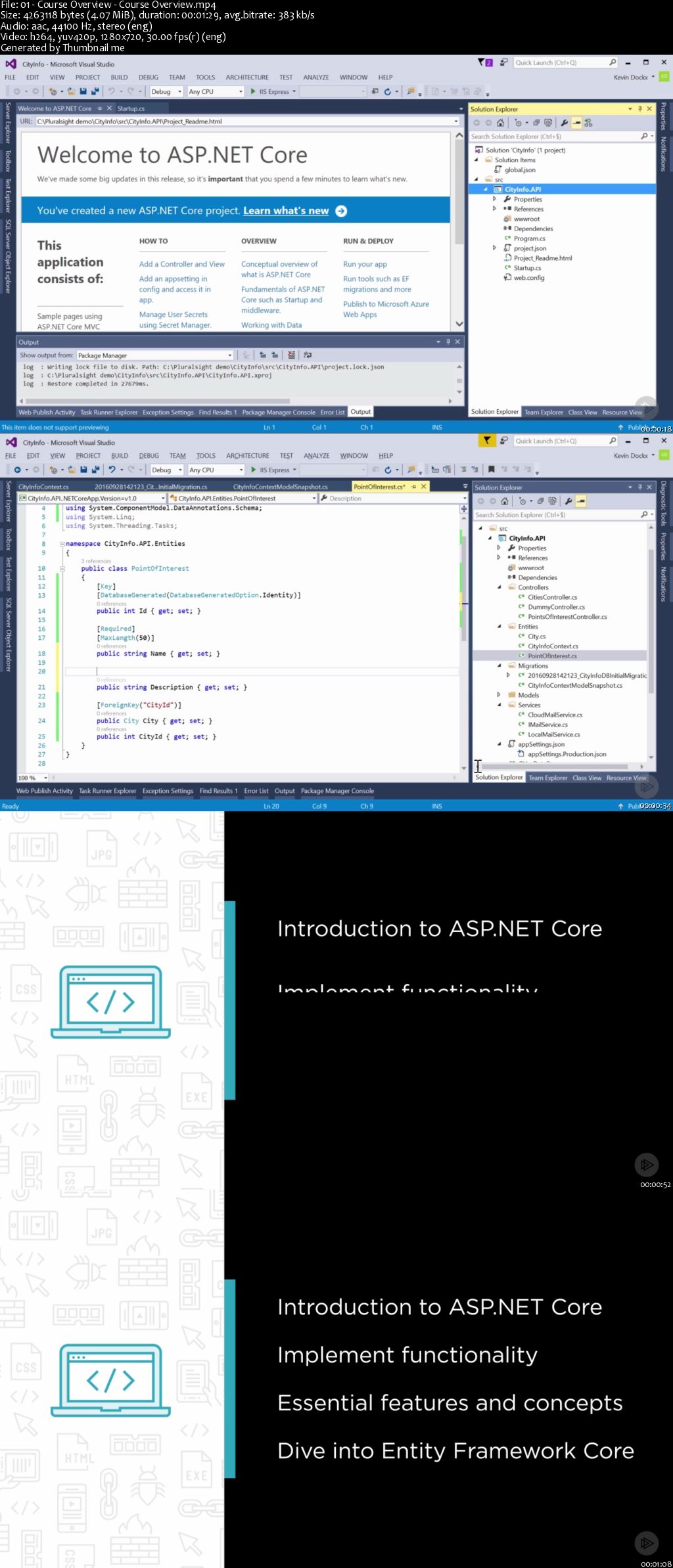
Task: Click Kevin Dockx account avatar in code-editor frame
Action: point(664,455)
